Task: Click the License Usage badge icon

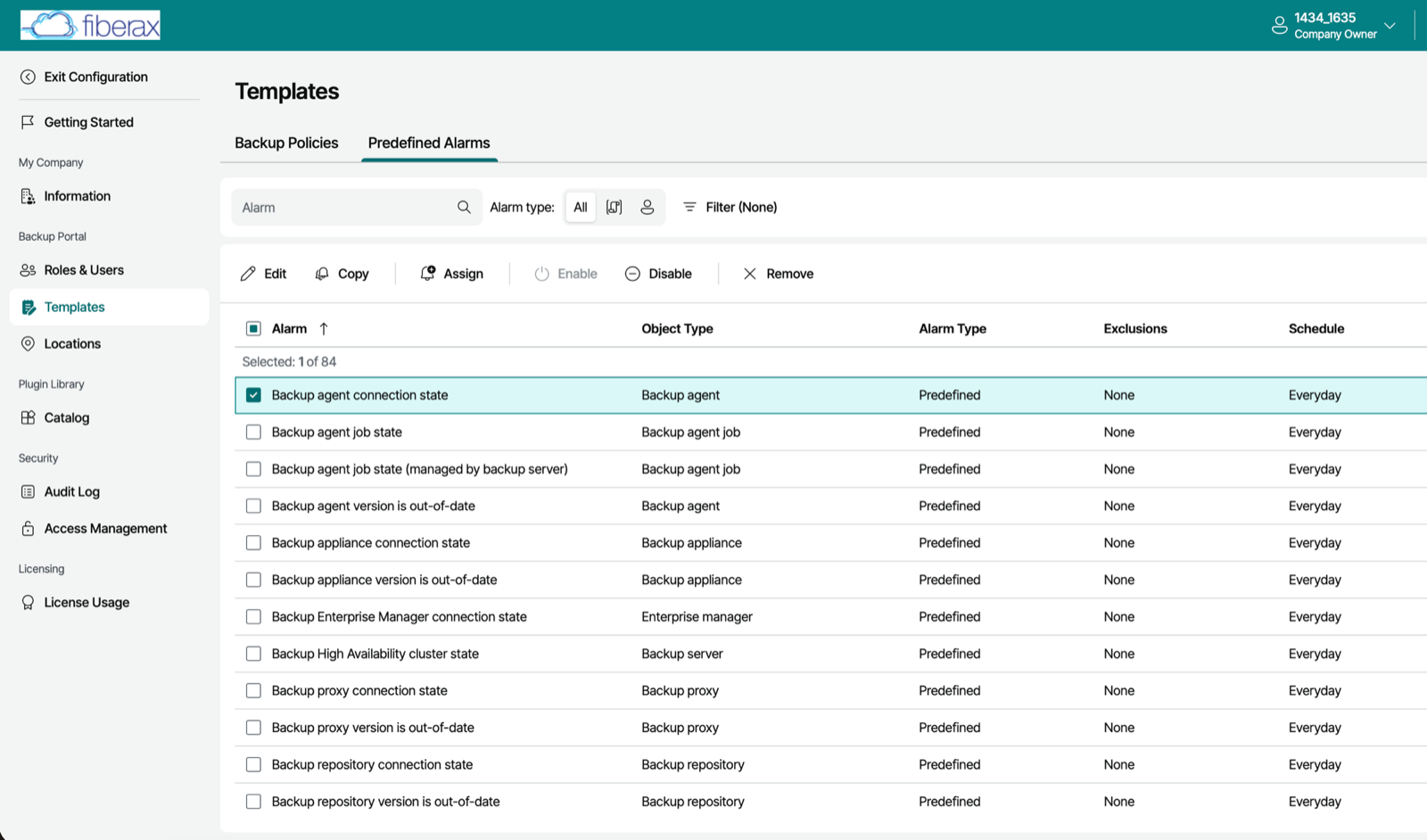Action: [28, 603]
